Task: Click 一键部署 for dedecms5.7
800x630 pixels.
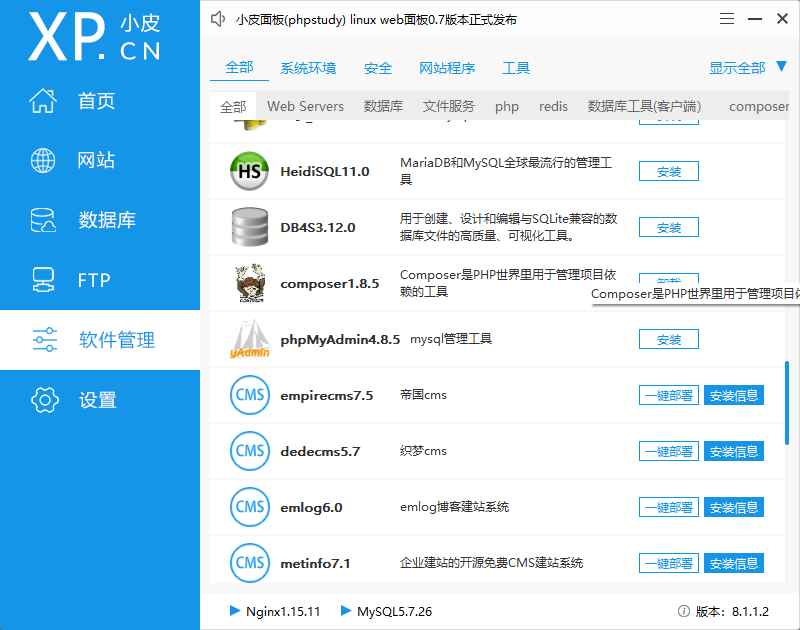Action: 668,451
